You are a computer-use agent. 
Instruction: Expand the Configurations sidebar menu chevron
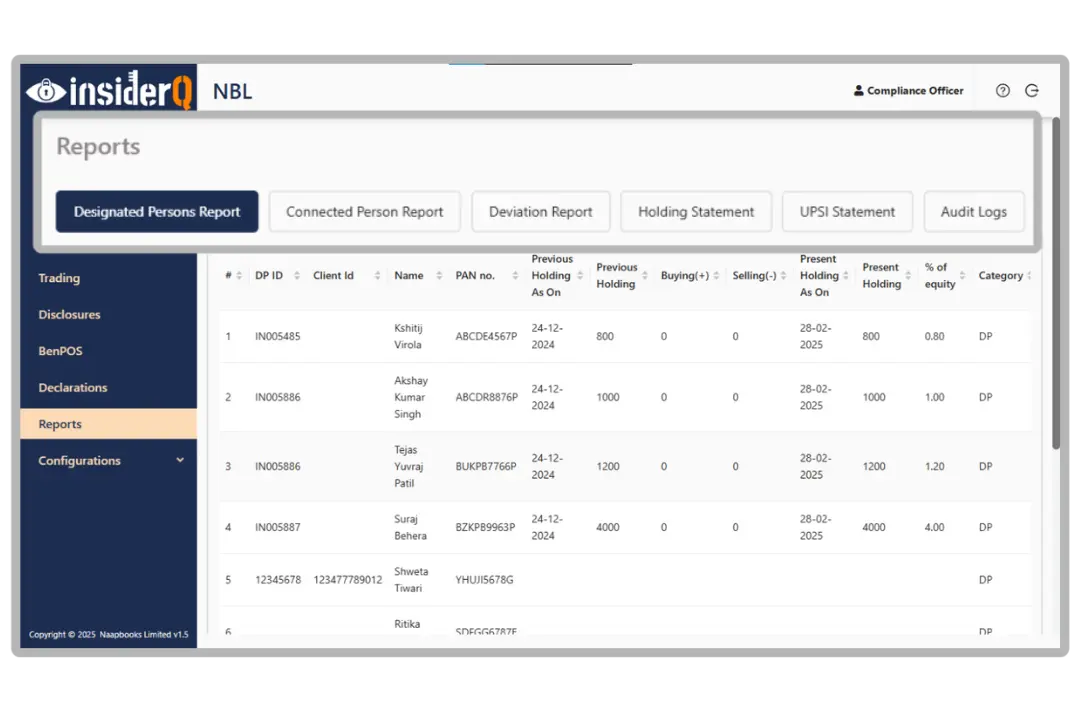tap(180, 460)
